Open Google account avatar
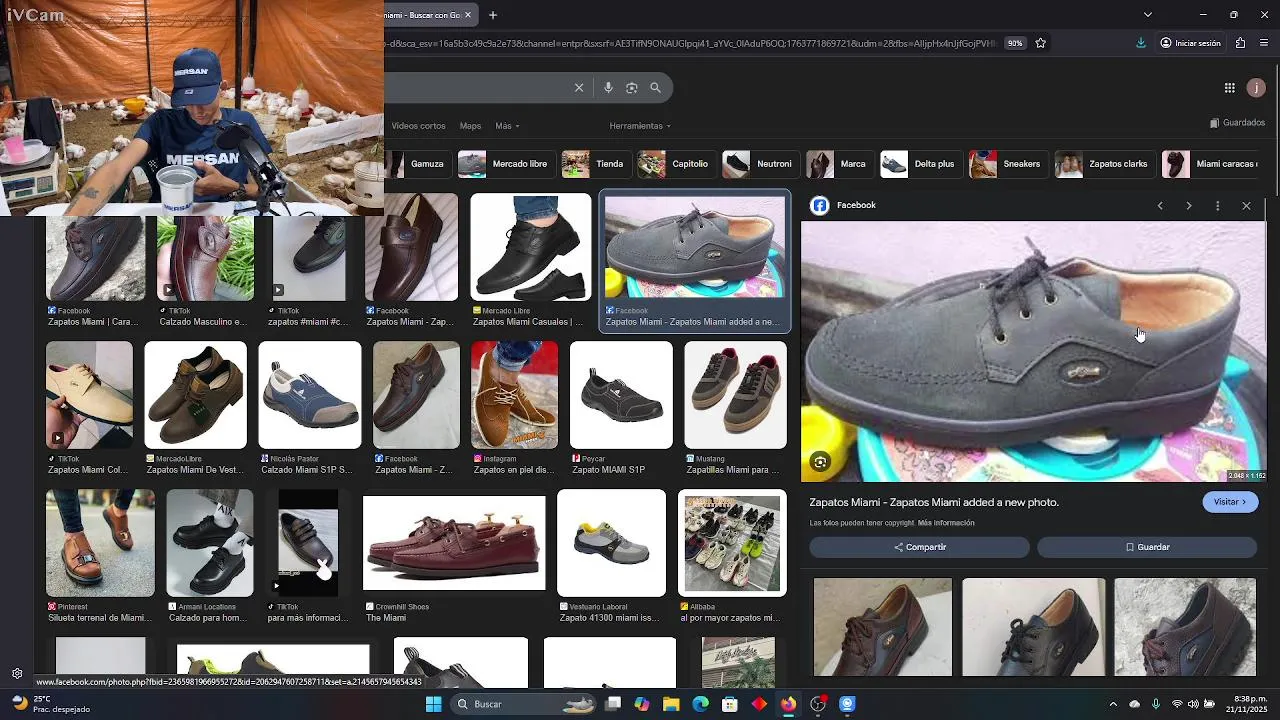The width and height of the screenshot is (1280, 720). click(x=1256, y=88)
